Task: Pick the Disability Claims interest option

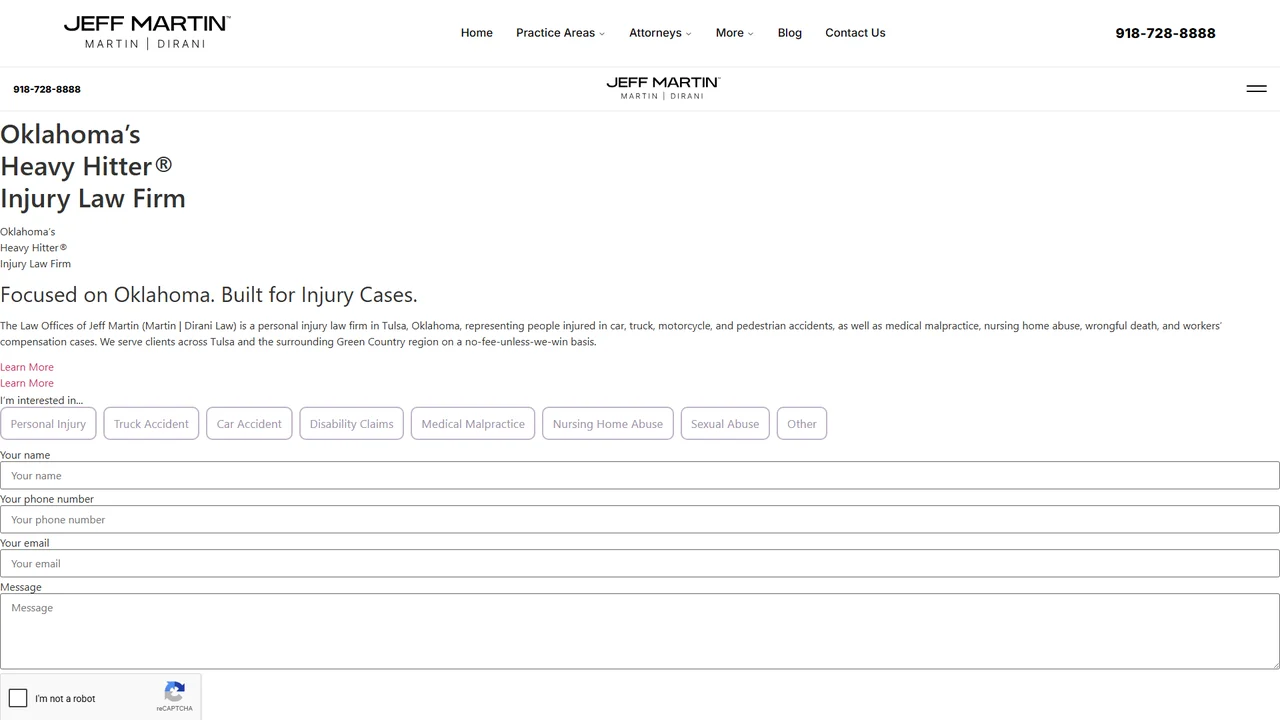Action: [351, 424]
